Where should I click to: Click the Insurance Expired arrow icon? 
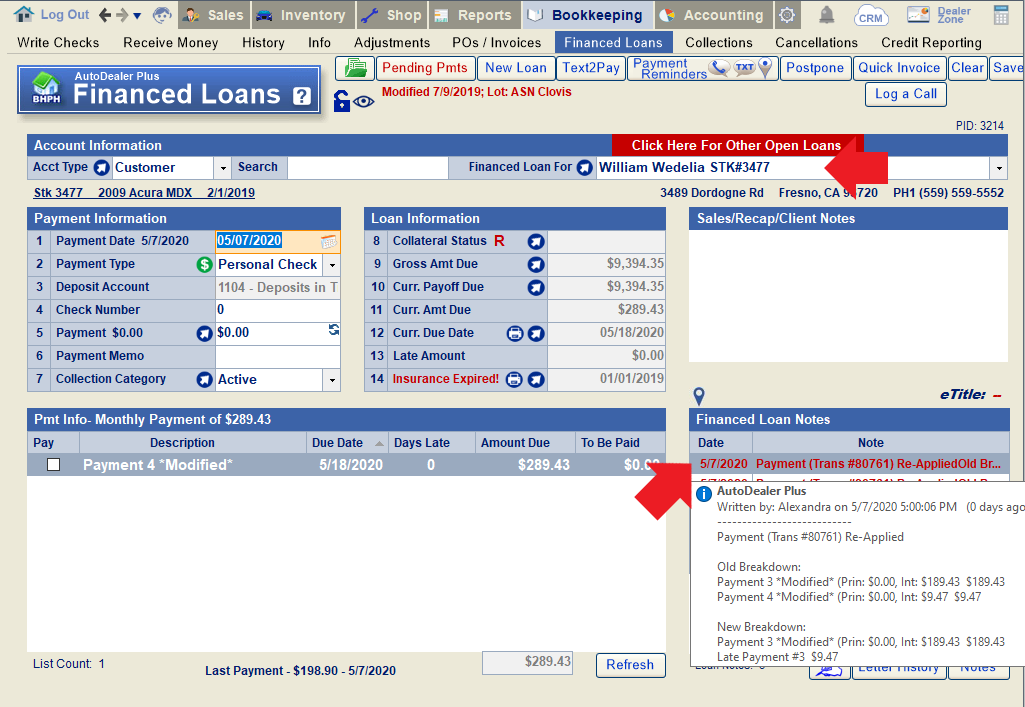[536, 379]
